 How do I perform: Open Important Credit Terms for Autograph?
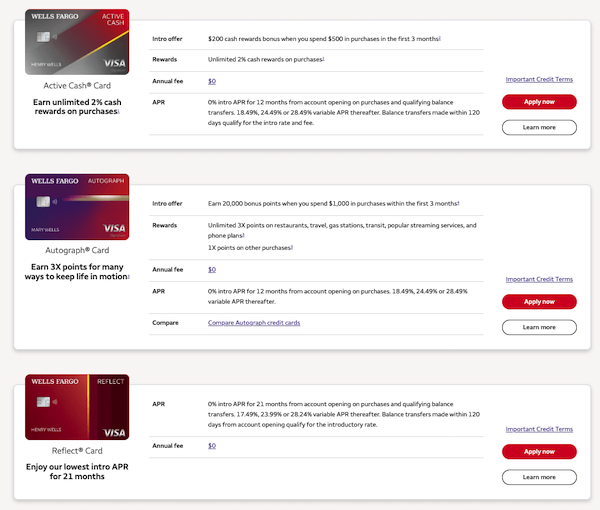pos(539,279)
